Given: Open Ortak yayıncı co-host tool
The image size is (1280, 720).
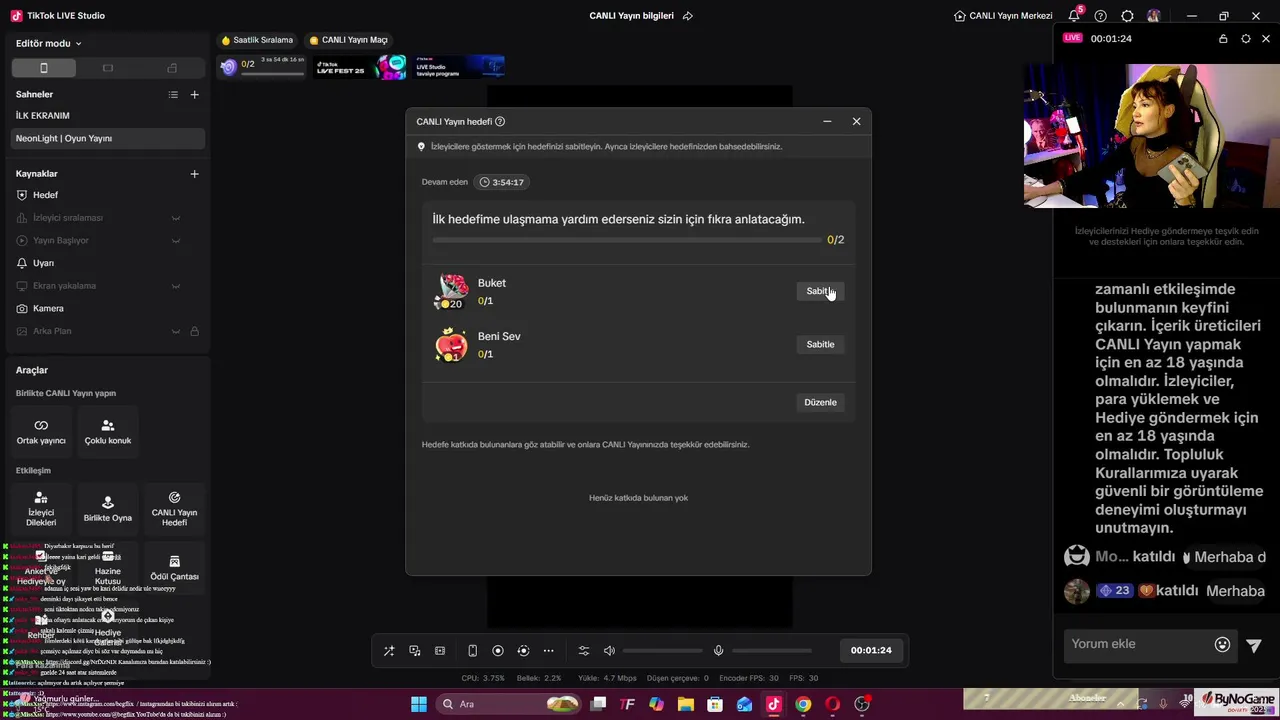Looking at the screenshot, I should tap(41, 431).
